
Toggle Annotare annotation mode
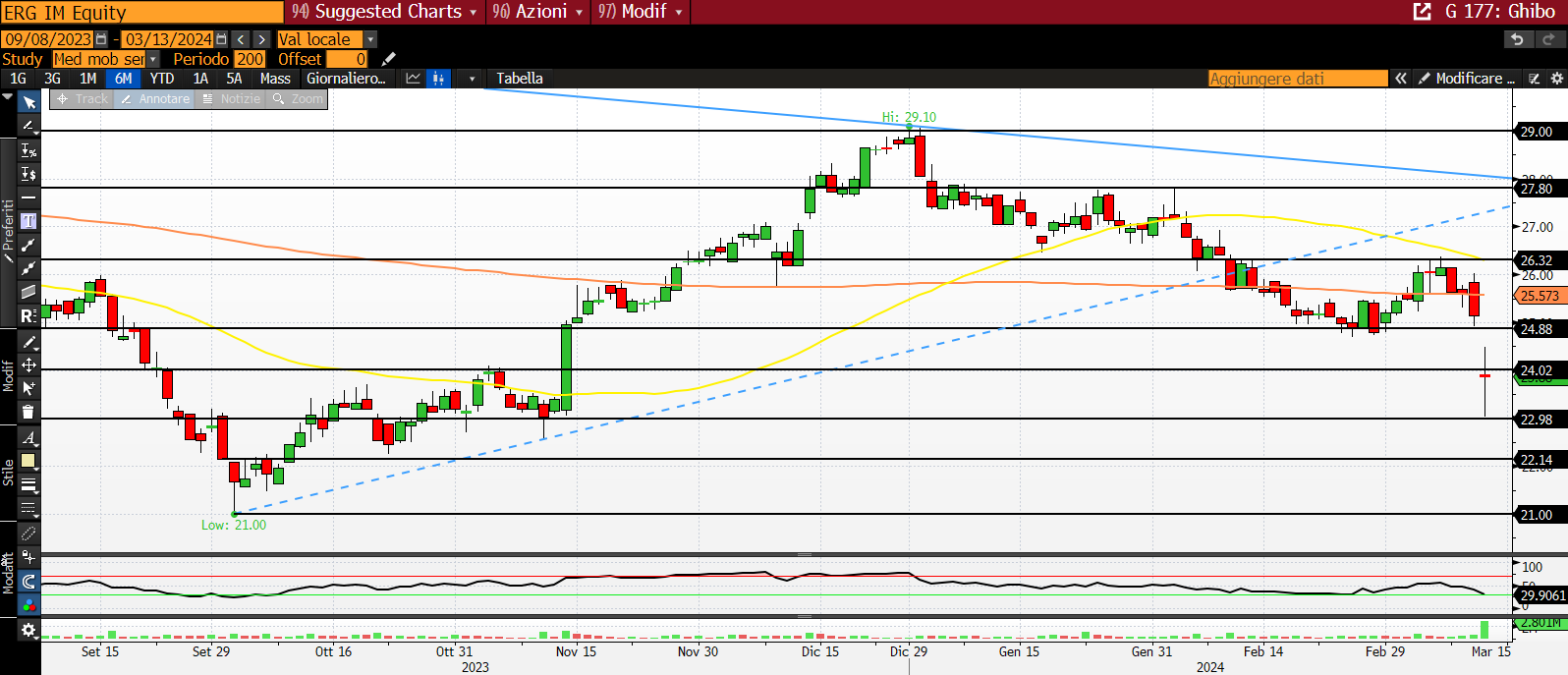click(x=155, y=99)
